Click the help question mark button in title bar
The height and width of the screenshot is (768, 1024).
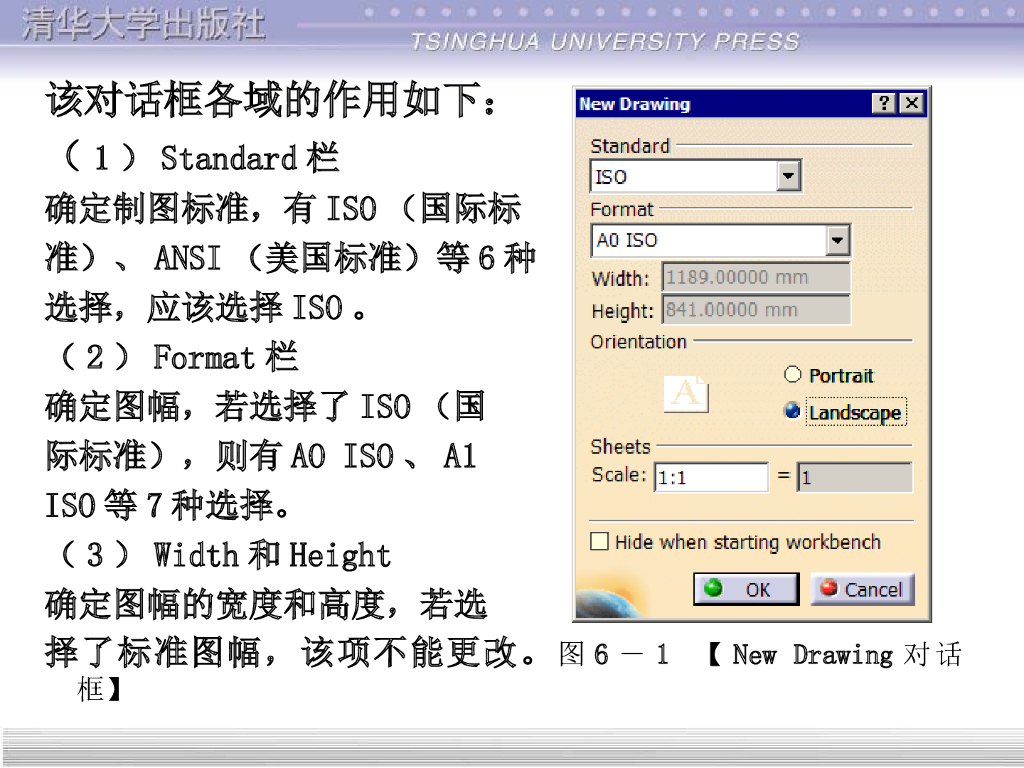pyautogui.click(x=884, y=104)
